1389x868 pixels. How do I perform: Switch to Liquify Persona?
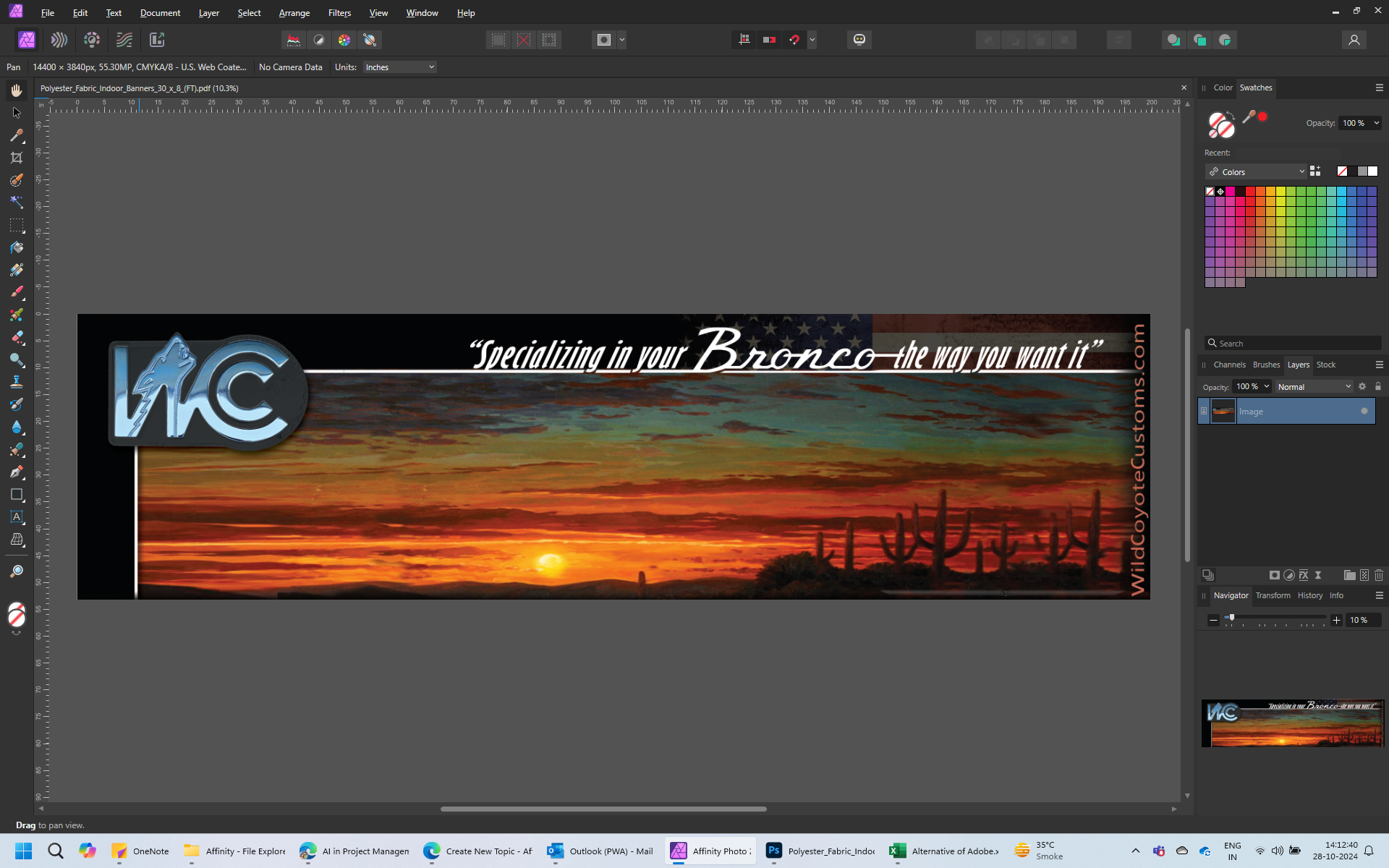pyautogui.click(x=59, y=40)
